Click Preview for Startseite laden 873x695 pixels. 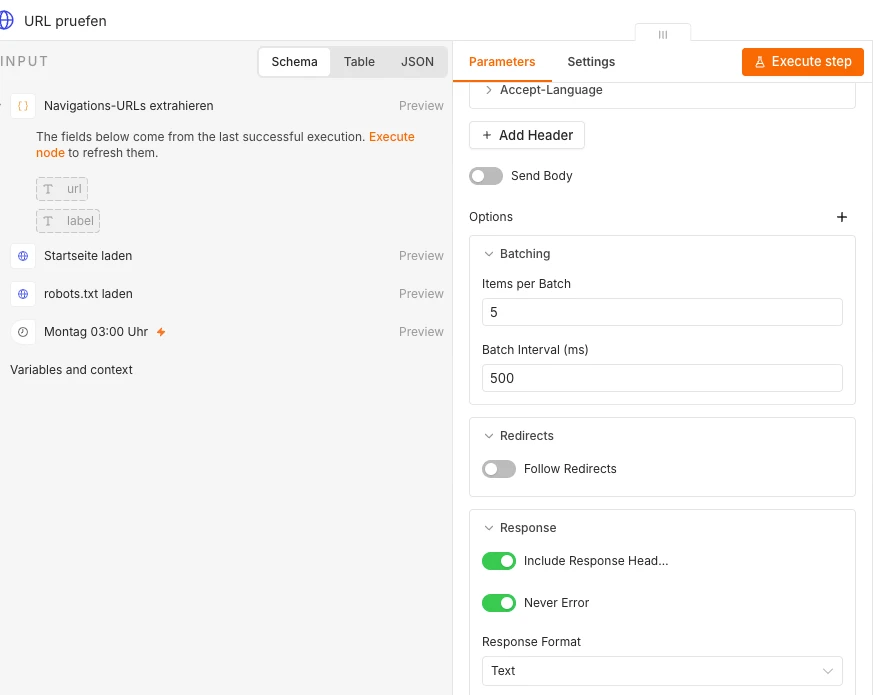421,256
